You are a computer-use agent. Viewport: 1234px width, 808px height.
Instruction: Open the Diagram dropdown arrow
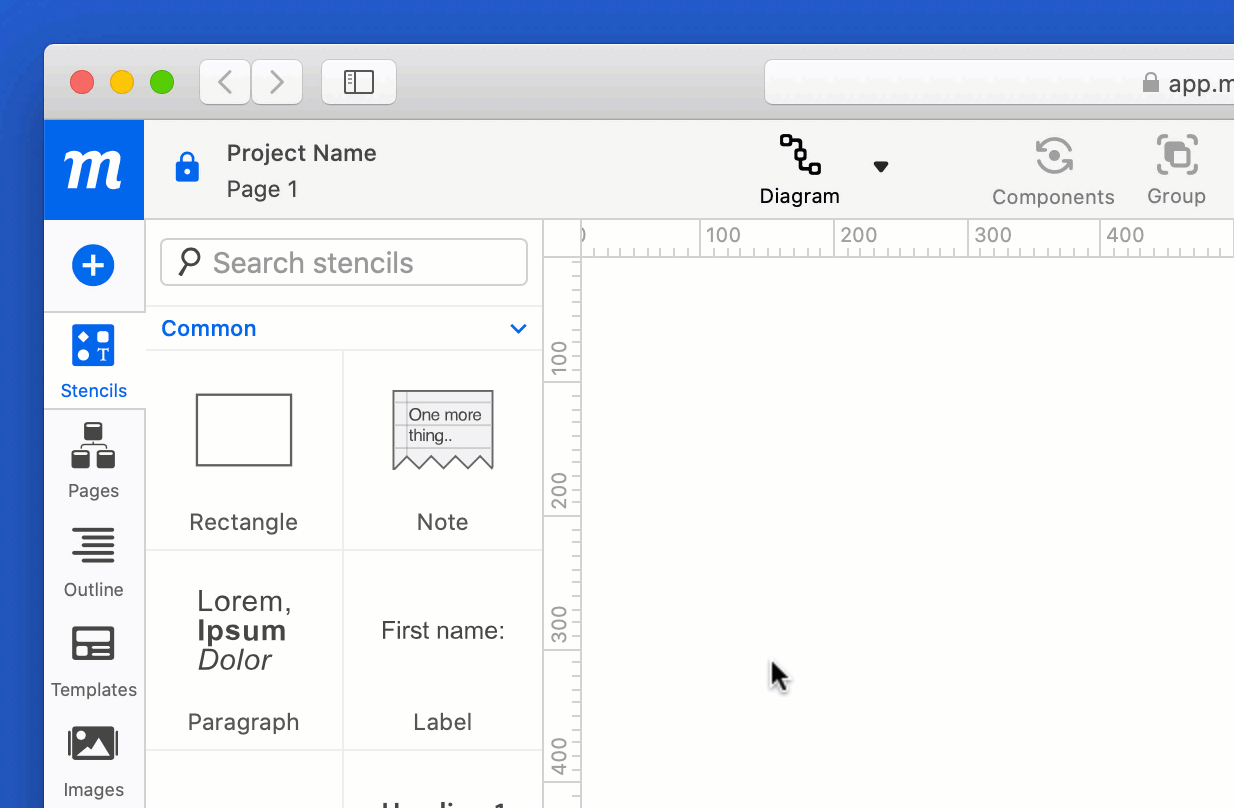point(881,166)
